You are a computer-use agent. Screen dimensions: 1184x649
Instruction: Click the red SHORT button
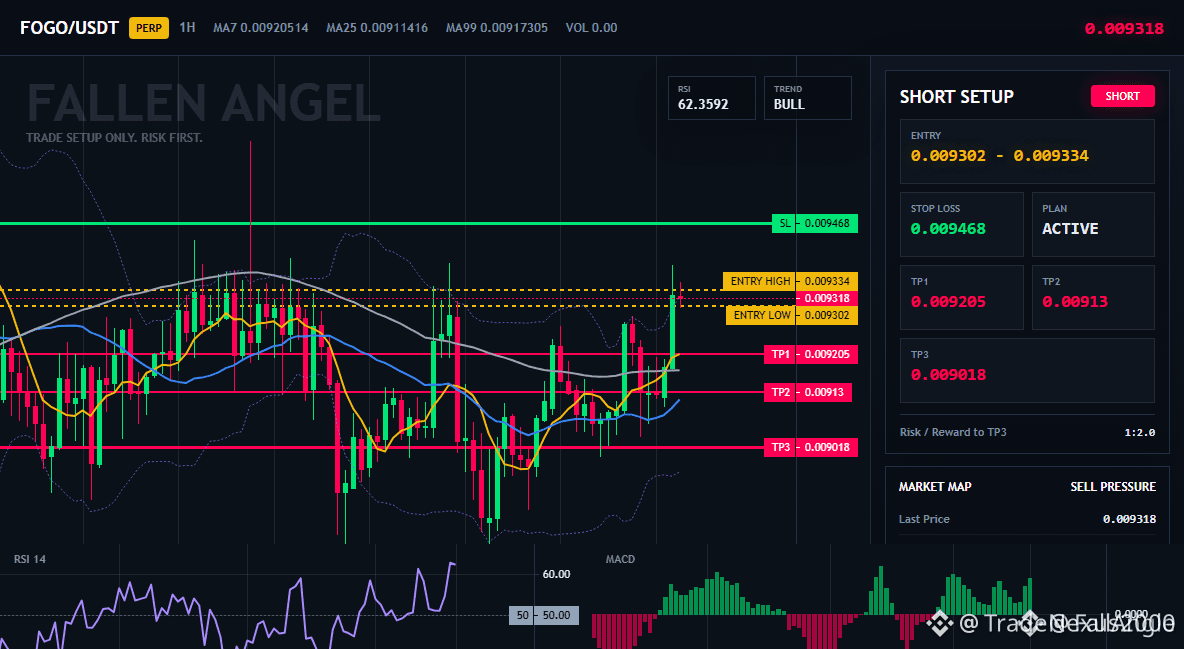[x=1122, y=96]
